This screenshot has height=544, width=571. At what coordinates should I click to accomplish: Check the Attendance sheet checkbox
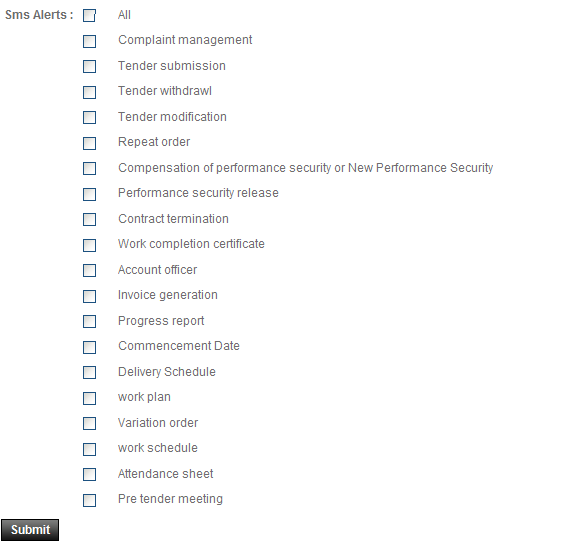tap(89, 474)
